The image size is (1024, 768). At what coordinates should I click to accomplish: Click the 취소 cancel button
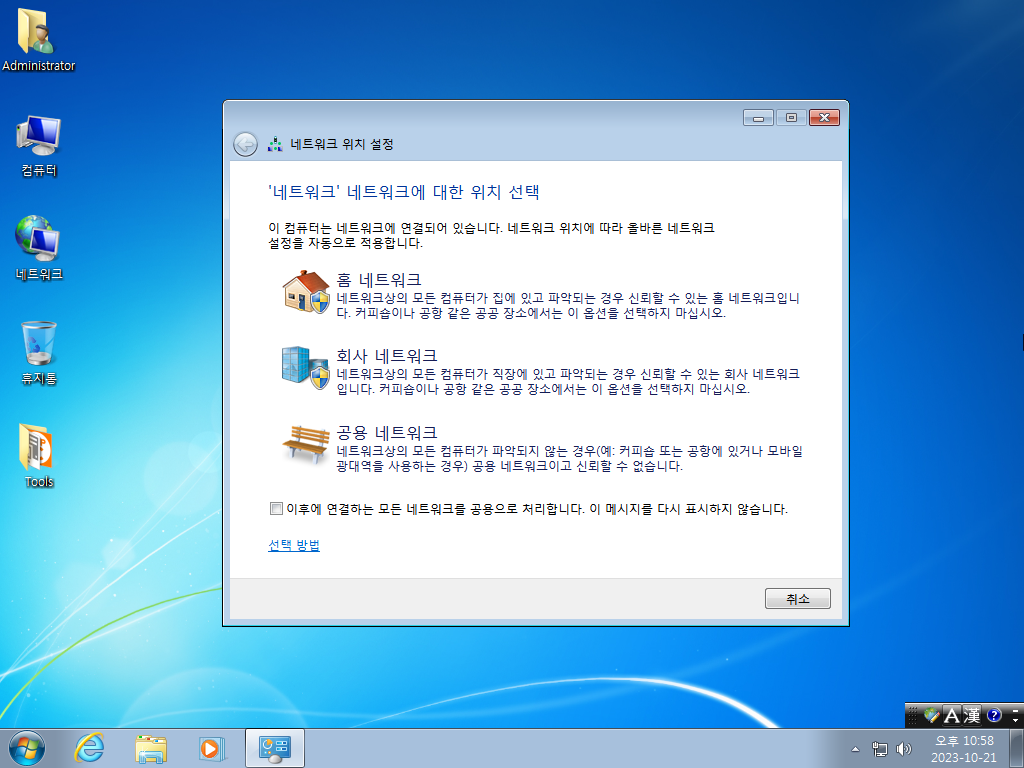point(797,598)
